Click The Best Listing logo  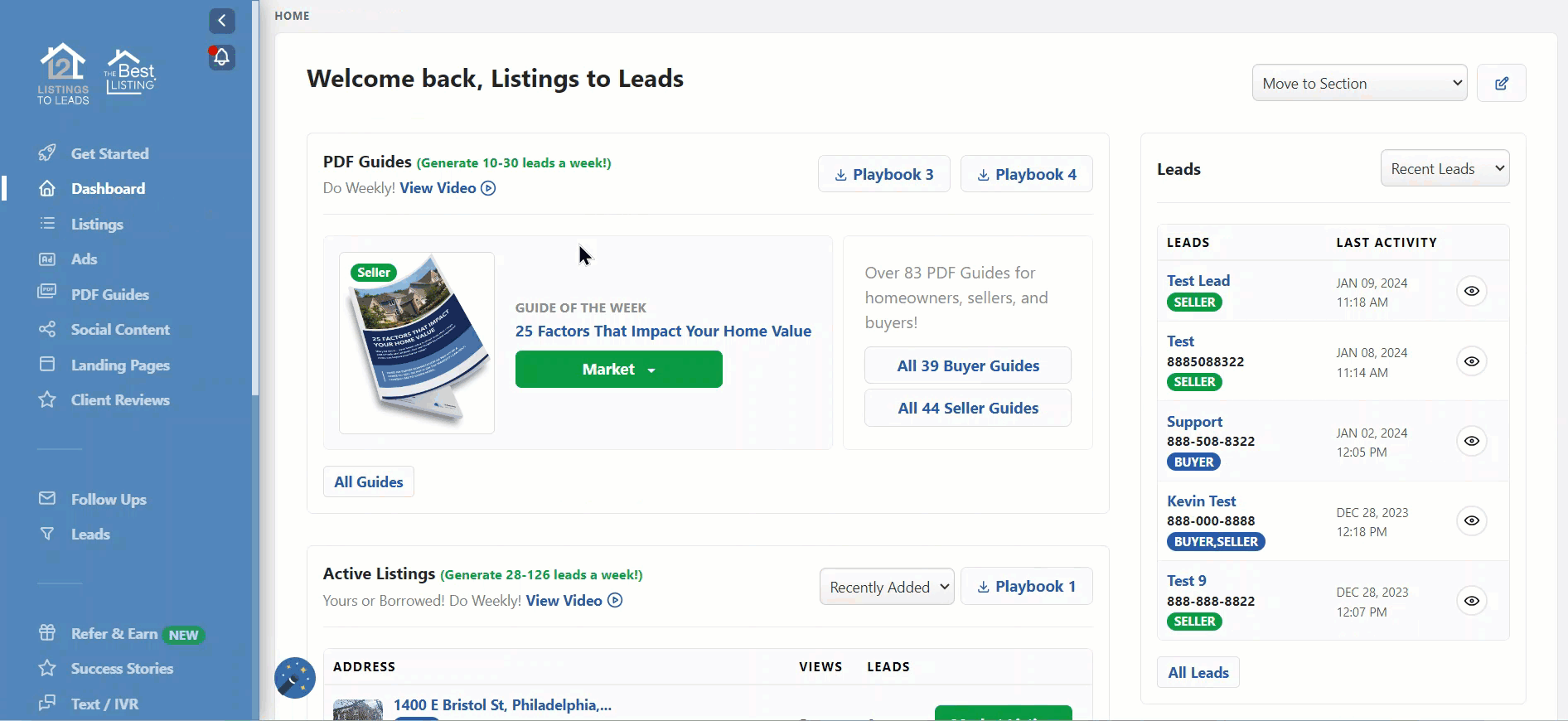(x=130, y=73)
